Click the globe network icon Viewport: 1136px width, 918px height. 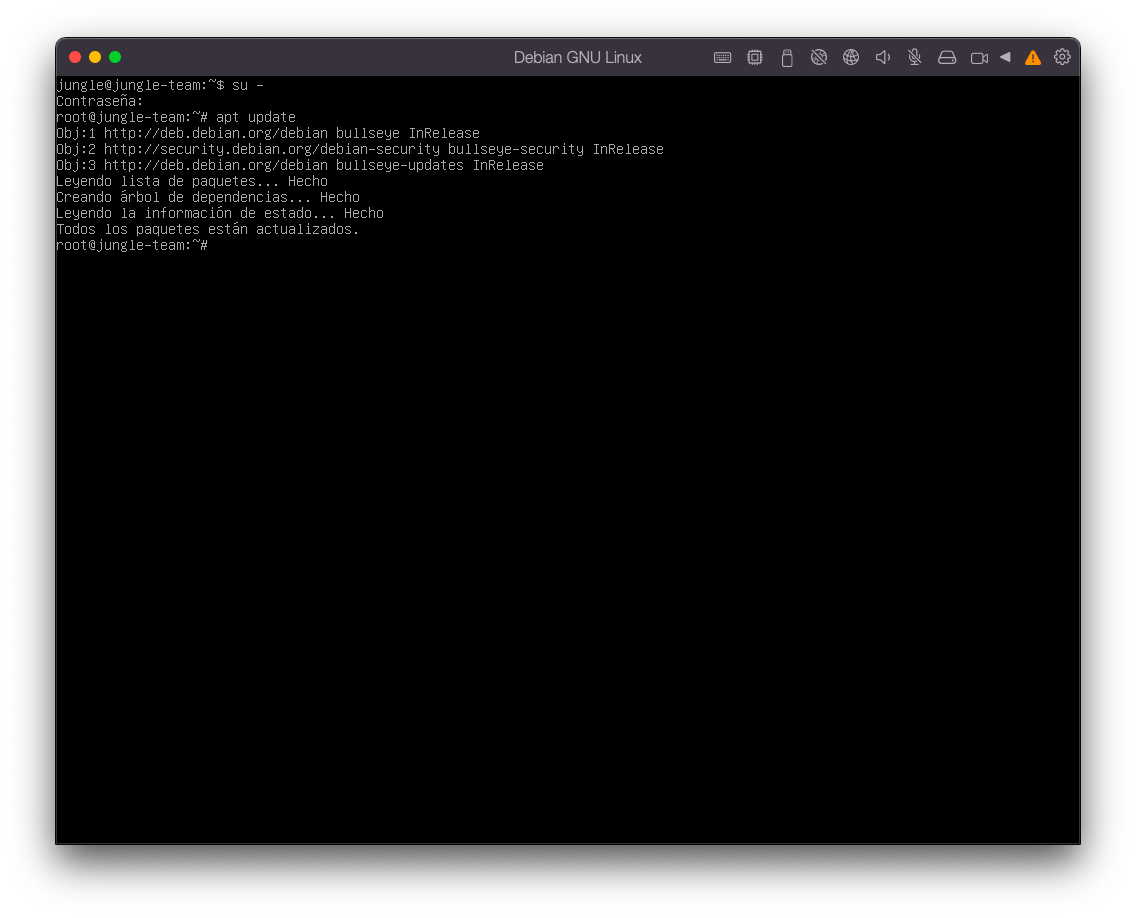(x=851, y=58)
